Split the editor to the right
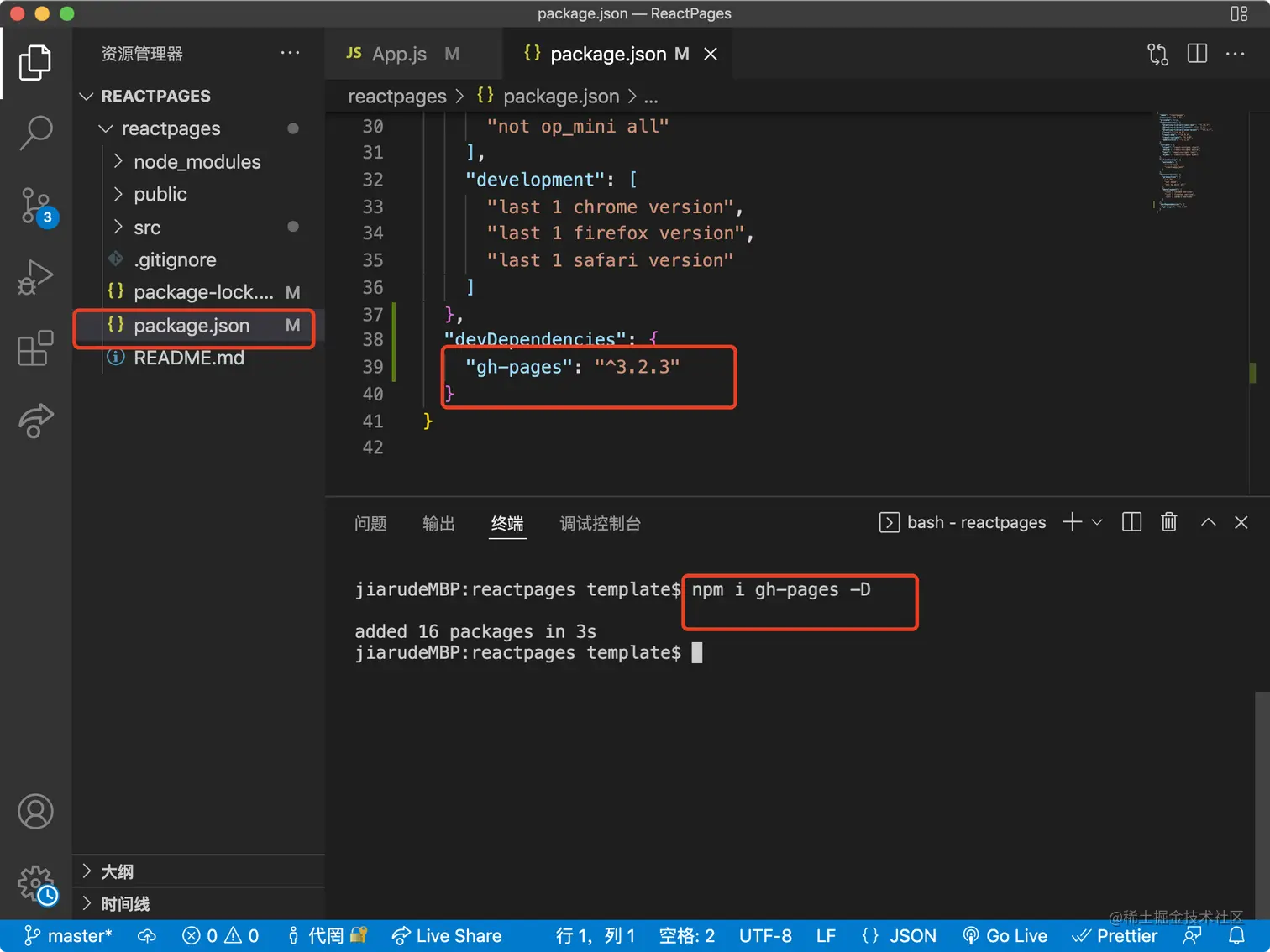The image size is (1270, 952). pos(1197,54)
